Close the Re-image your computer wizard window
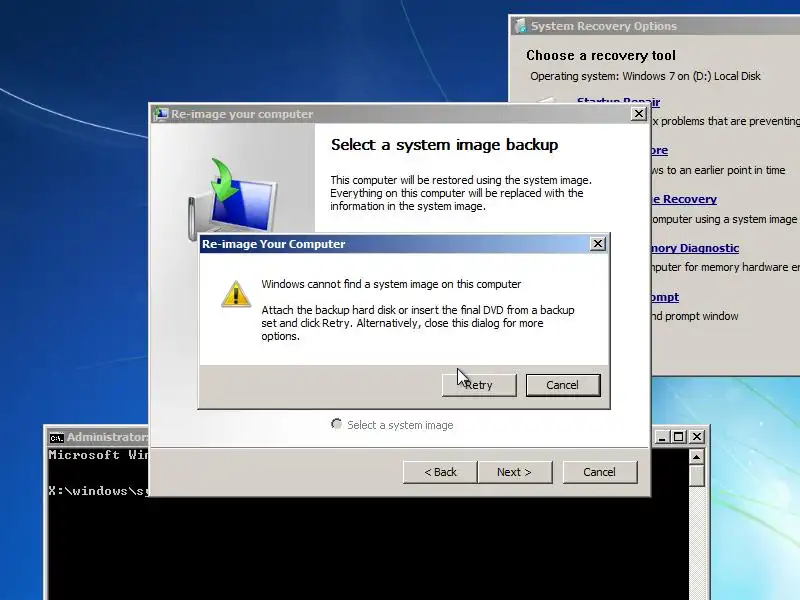This screenshot has height=600, width=800. point(639,114)
